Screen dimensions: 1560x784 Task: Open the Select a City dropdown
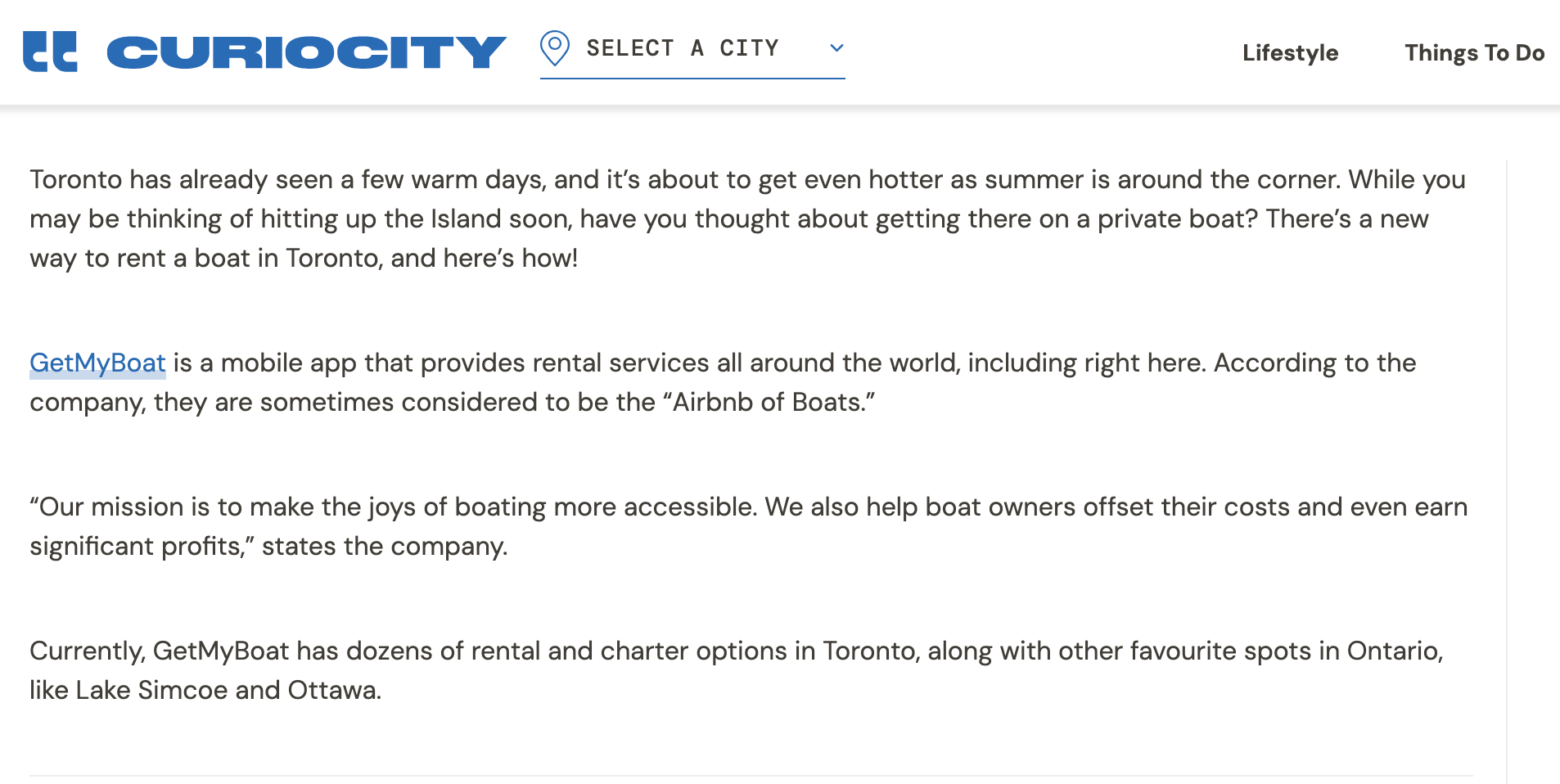coord(683,48)
